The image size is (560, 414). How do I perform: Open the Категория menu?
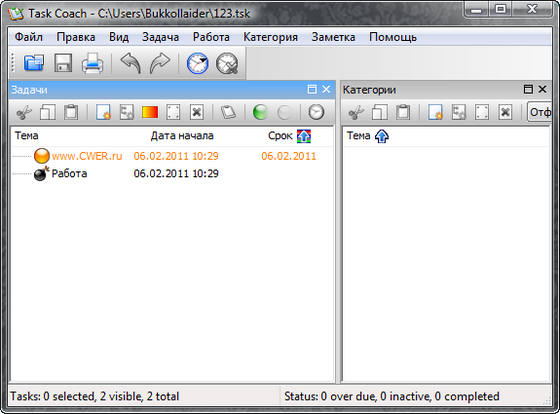[x=270, y=37]
